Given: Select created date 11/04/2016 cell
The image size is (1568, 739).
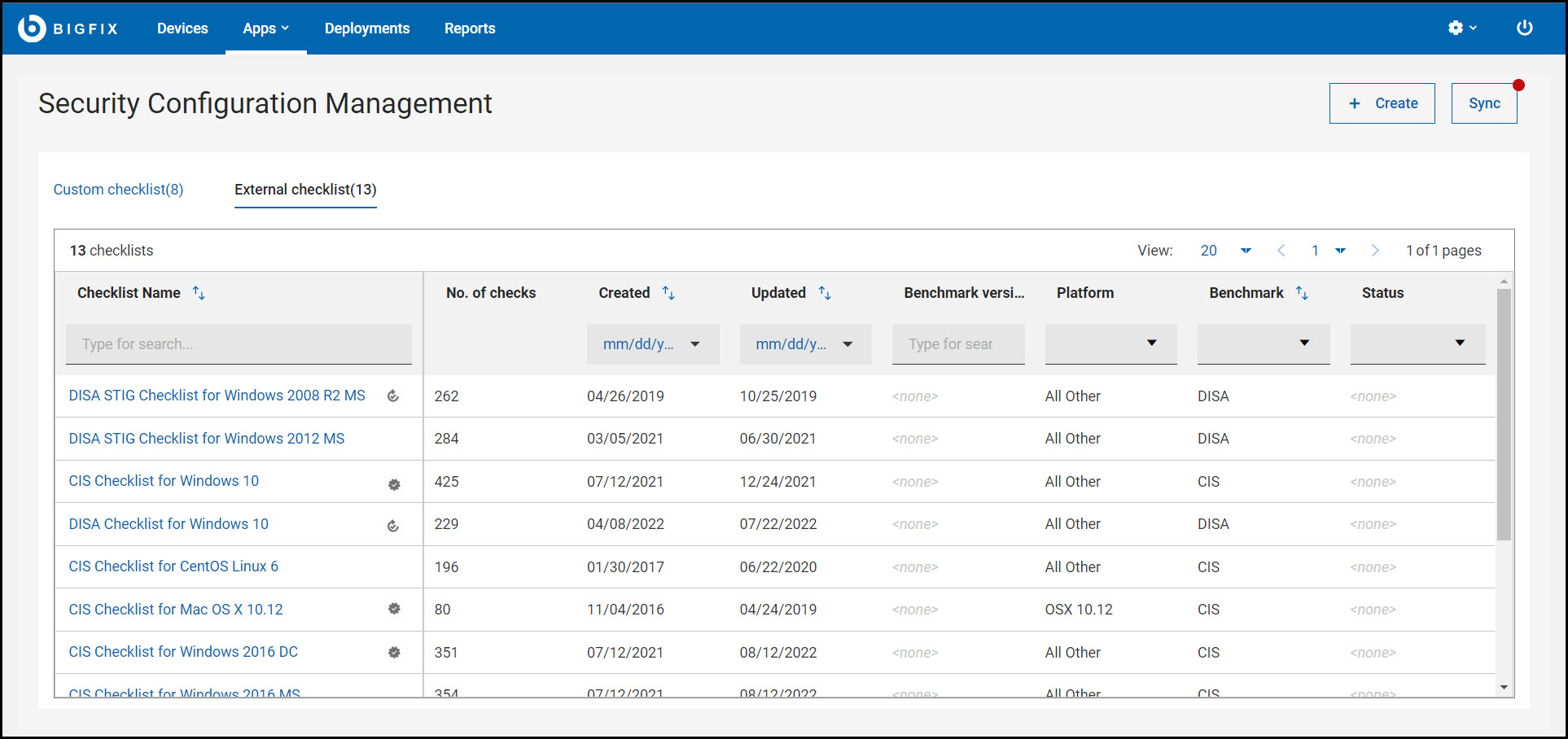Looking at the screenshot, I should pyautogui.click(x=625, y=610).
